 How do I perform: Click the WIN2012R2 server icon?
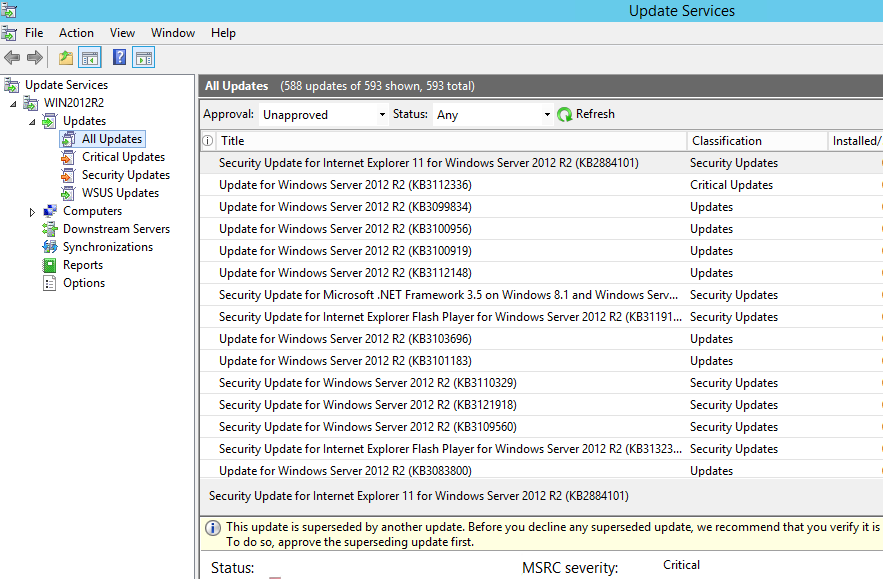point(30,103)
